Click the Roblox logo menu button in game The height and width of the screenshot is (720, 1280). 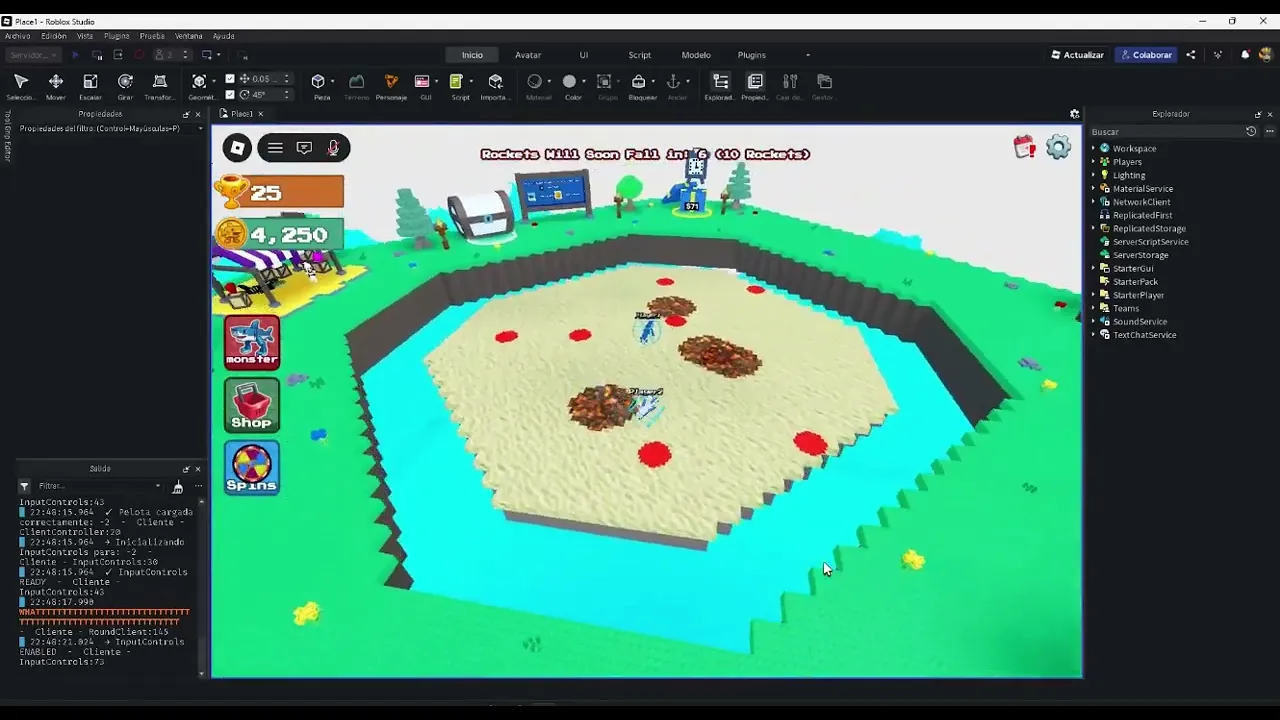tap(237, 148)
